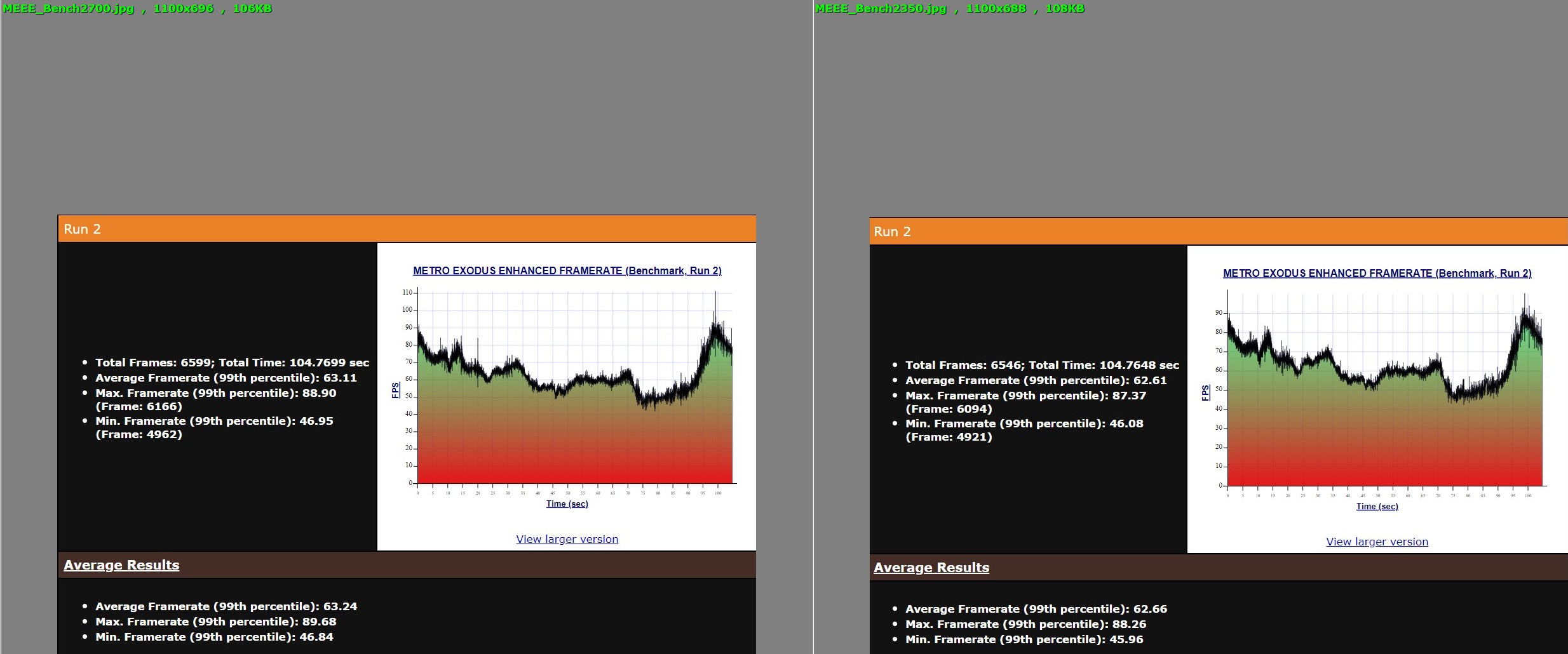Select average result 'Max. Framerate (99th percentile): 89.68'
The width and height of the screenshot is (1568, 654).
[216, 622]
